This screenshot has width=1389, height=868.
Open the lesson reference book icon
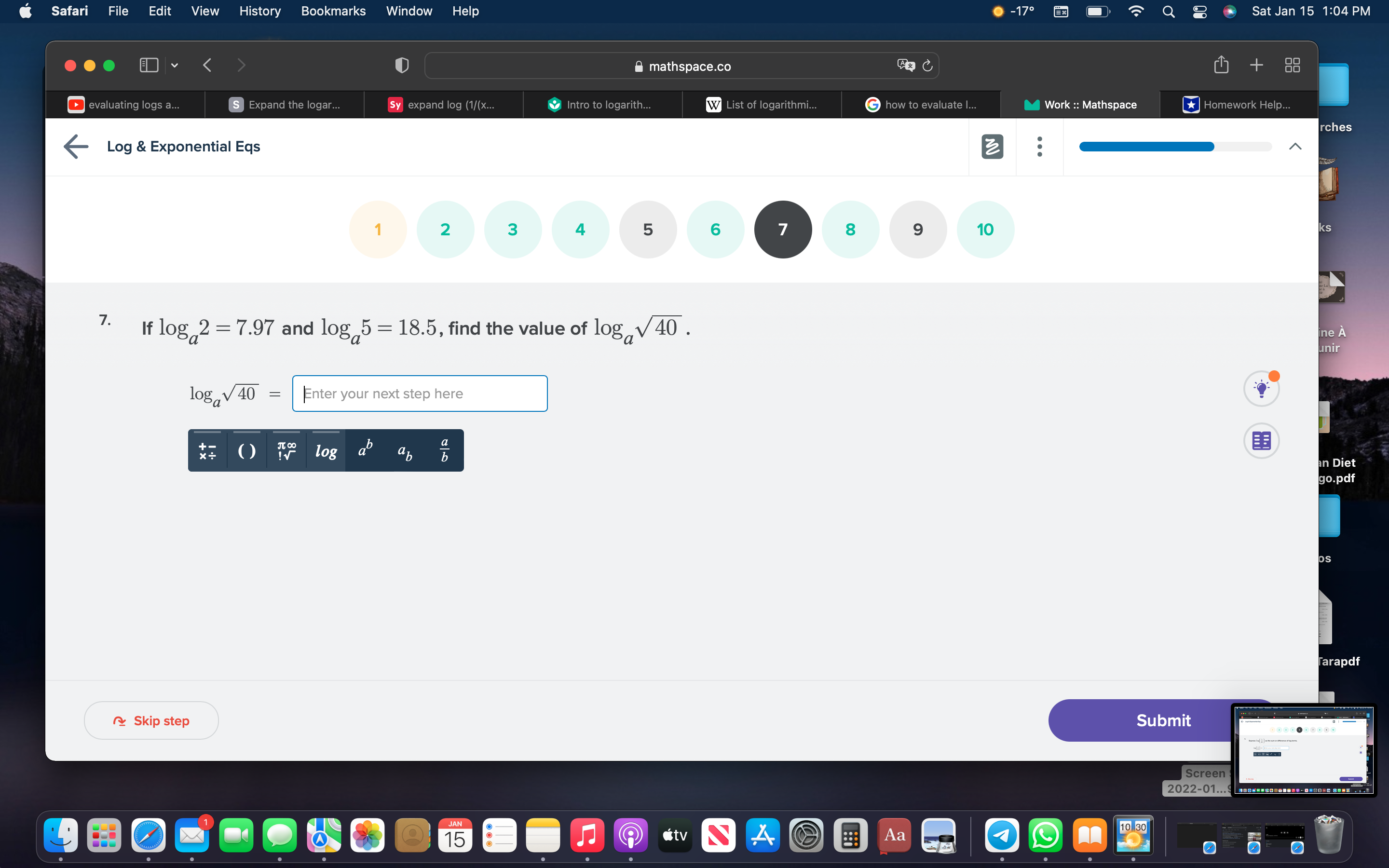(x=1262, y=441)
